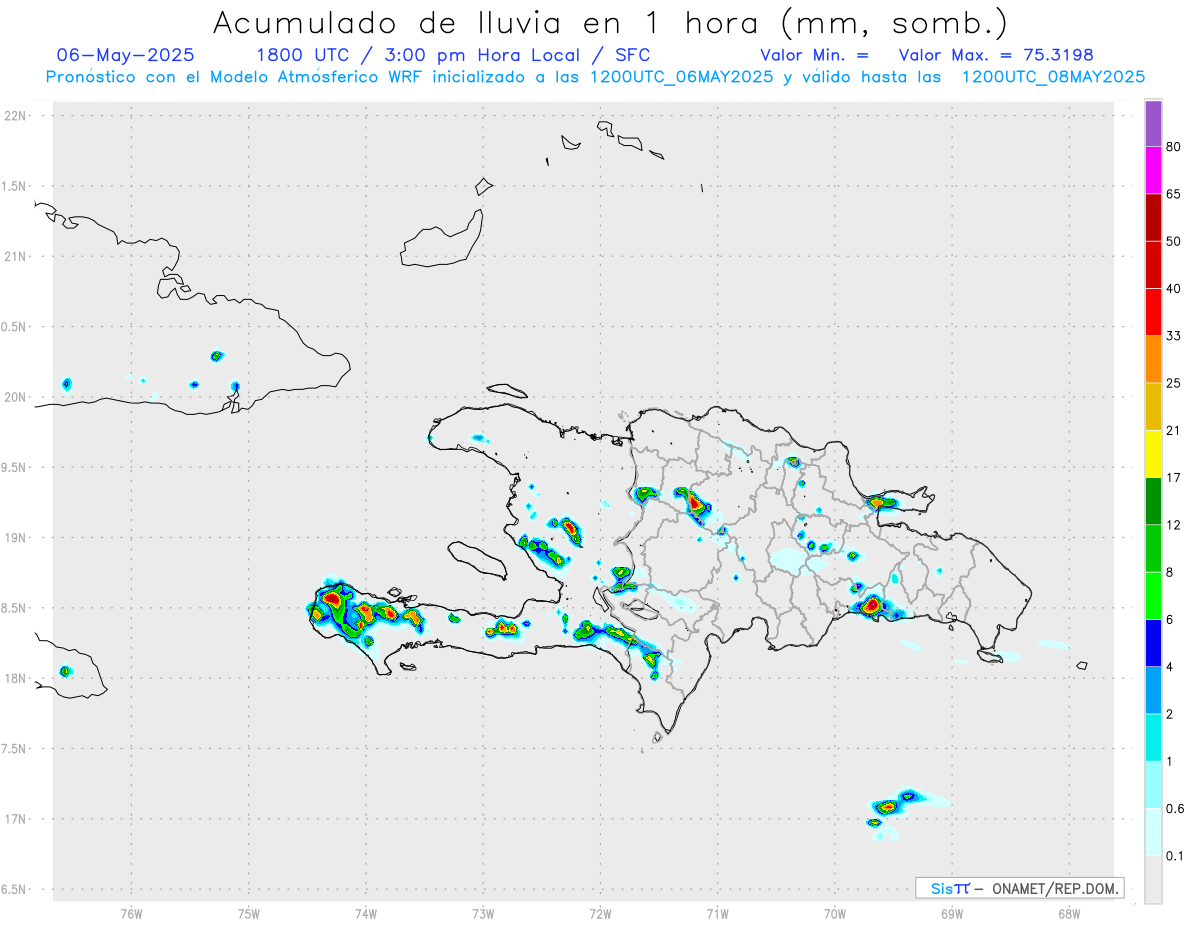Select the '19N' latitude tick label
Screen dimensions: 1200x927
15,537
